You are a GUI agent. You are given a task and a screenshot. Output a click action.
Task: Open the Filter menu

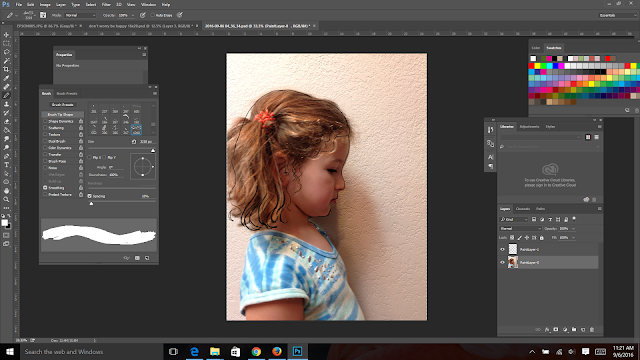click(106, 4)
